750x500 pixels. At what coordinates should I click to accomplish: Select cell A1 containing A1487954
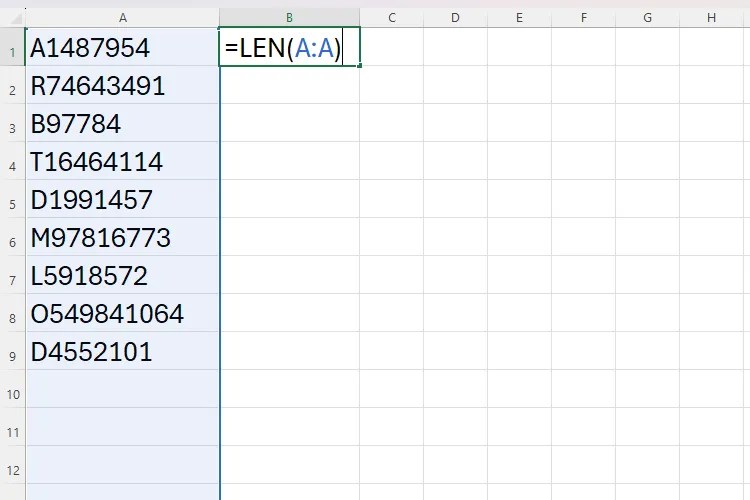click(122, 47)
